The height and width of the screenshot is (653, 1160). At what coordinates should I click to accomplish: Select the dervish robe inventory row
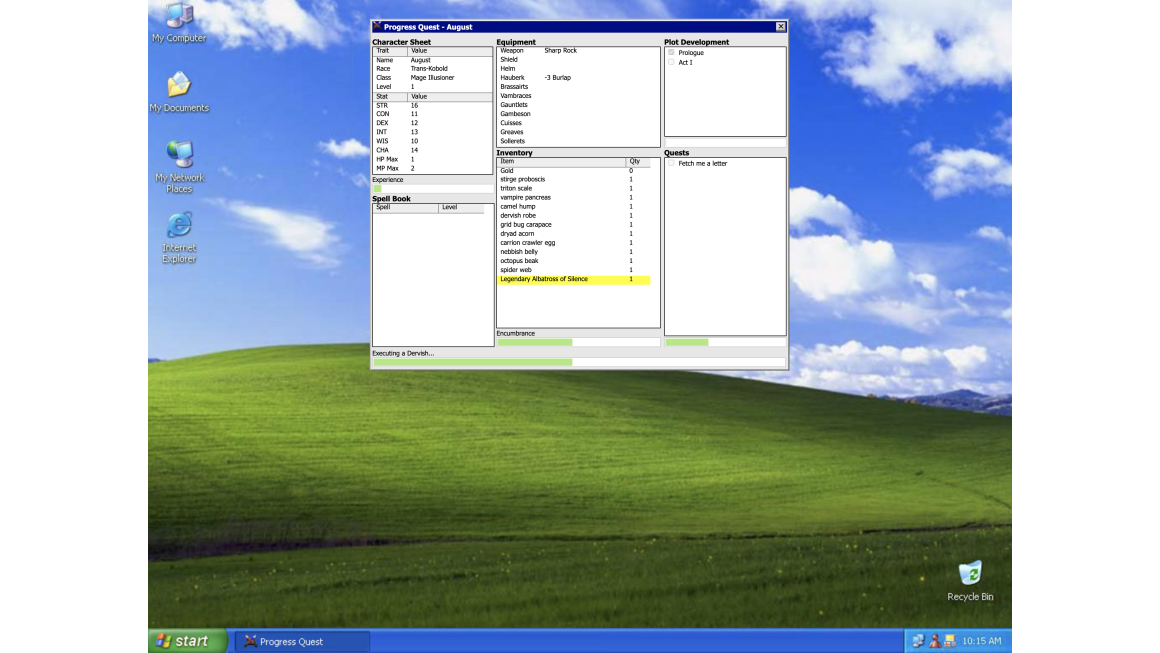(x=573, y=216)
